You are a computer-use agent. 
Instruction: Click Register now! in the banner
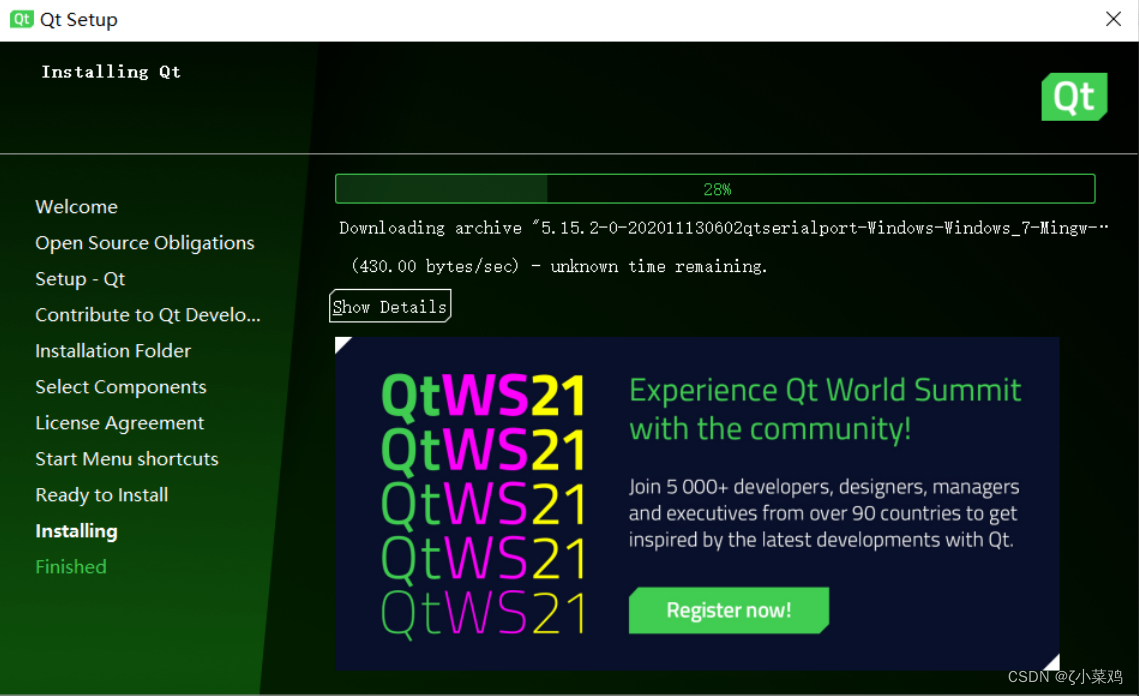[729, 610]
